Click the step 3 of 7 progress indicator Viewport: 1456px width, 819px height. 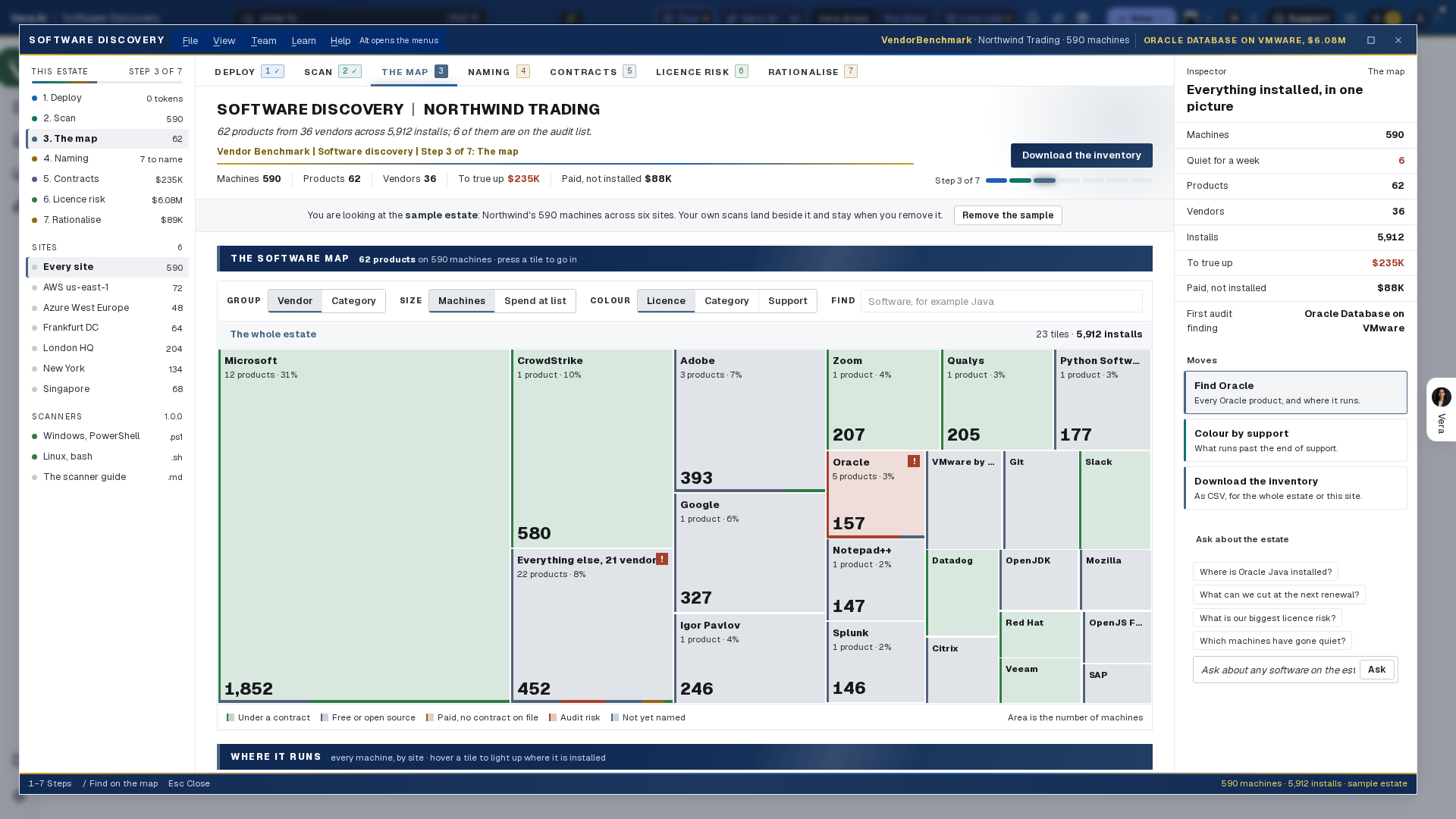point(1043,180)
